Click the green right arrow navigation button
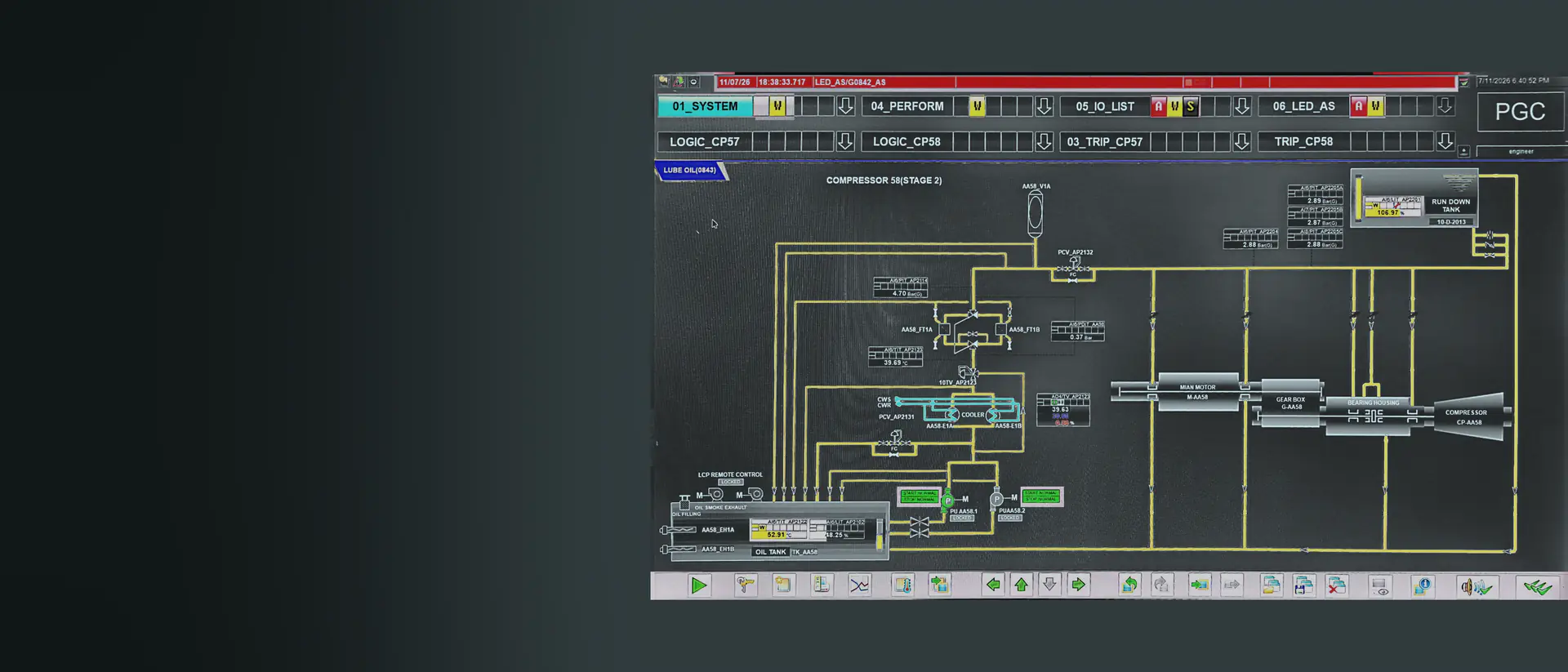Screen dimensions: 1568x672 click(x=1079, y=585)
